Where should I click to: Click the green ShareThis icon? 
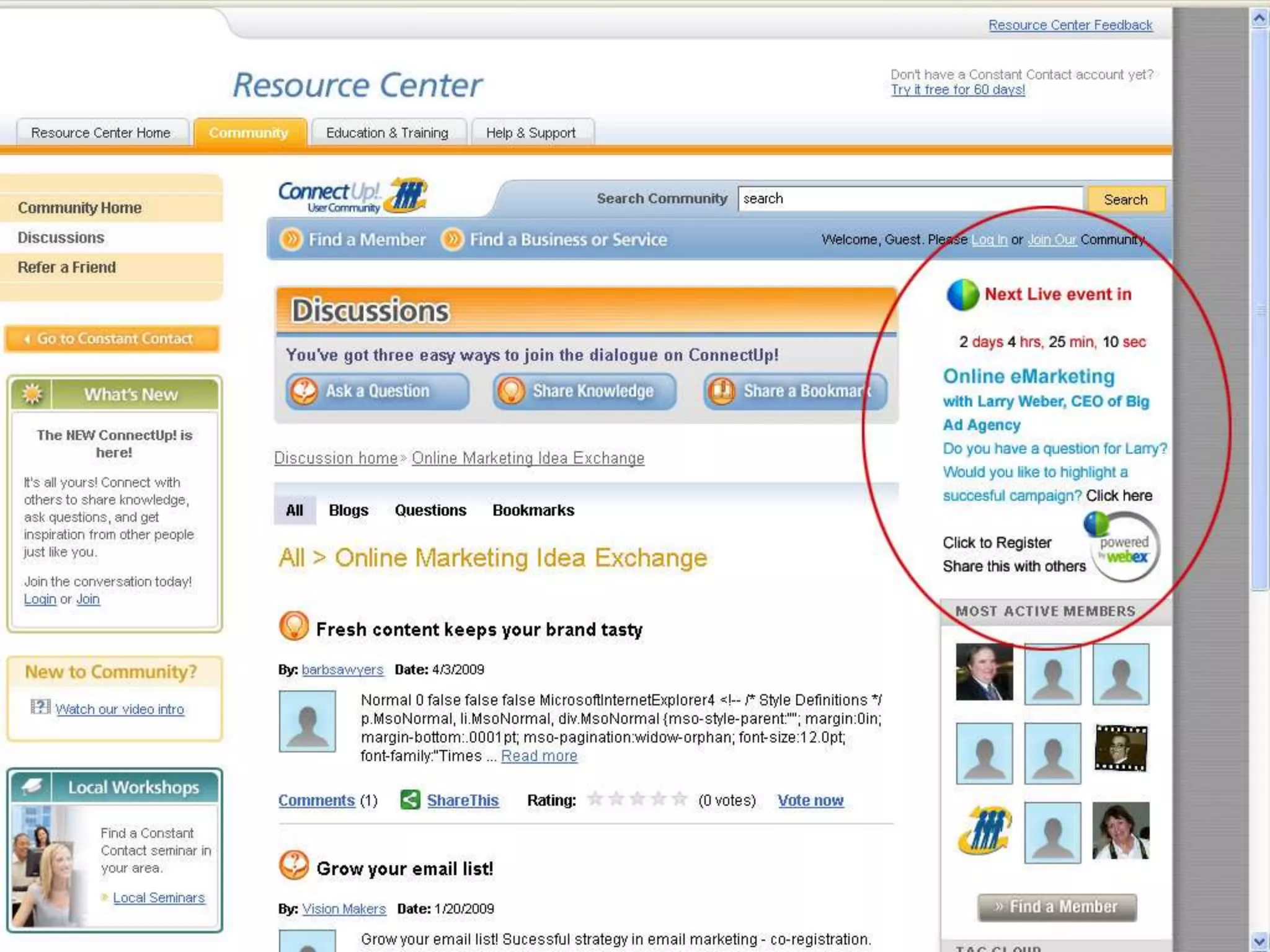pyautogui.click(x=410, y=800)
